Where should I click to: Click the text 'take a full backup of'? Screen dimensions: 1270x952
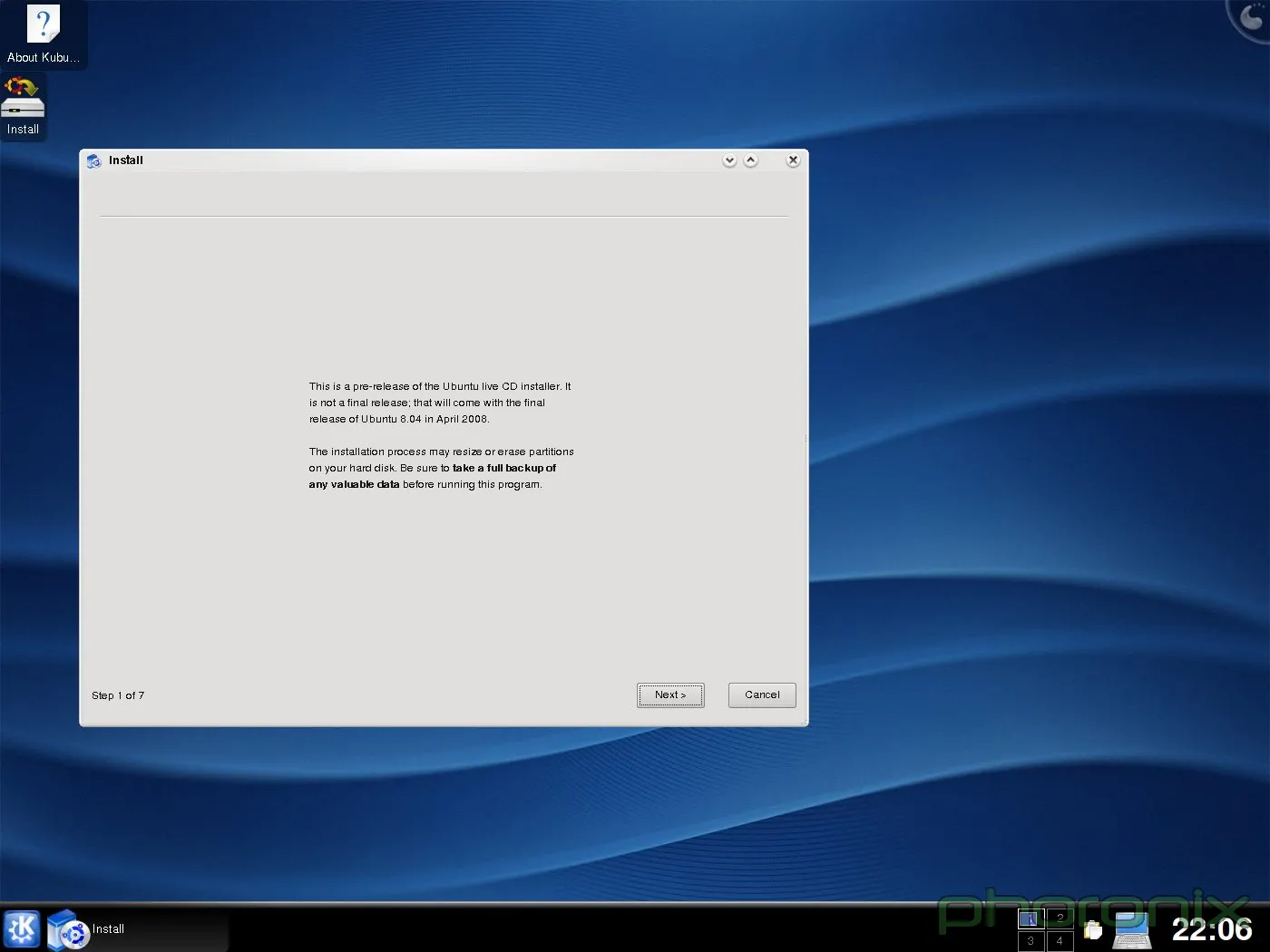(x=504, y=468)
